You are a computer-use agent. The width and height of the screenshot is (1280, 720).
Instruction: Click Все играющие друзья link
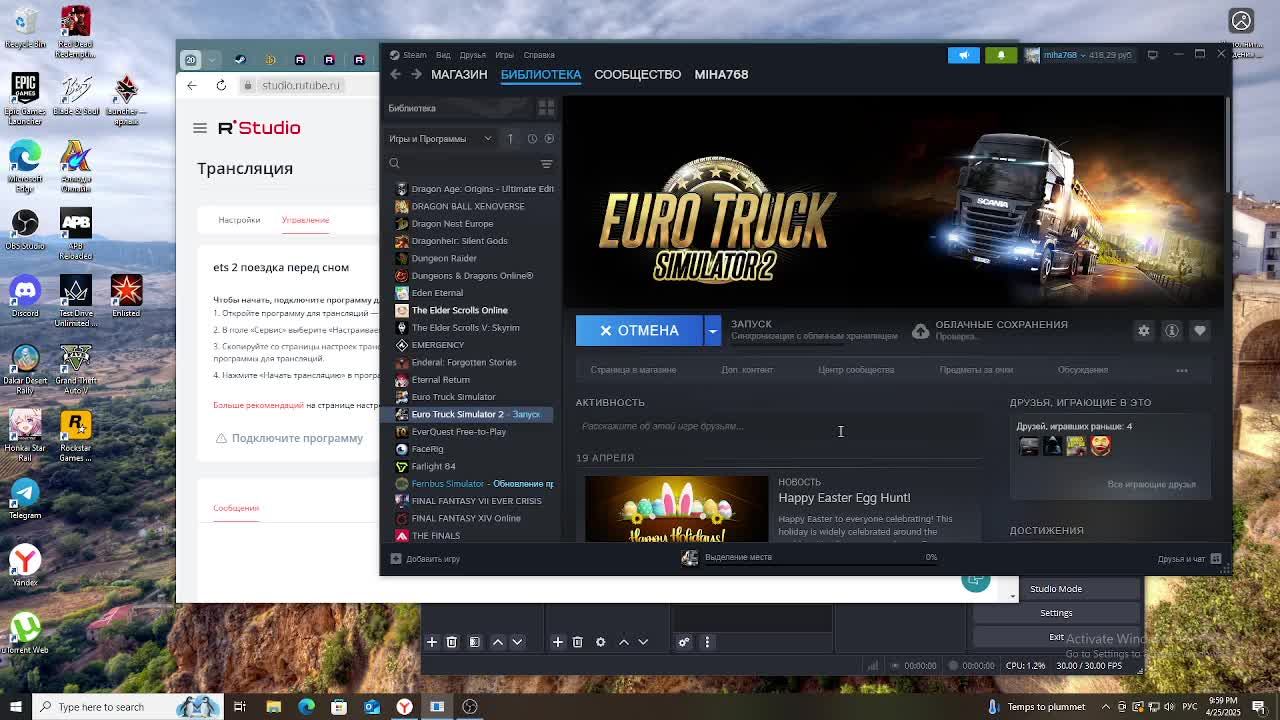[x=1151, y=485]
